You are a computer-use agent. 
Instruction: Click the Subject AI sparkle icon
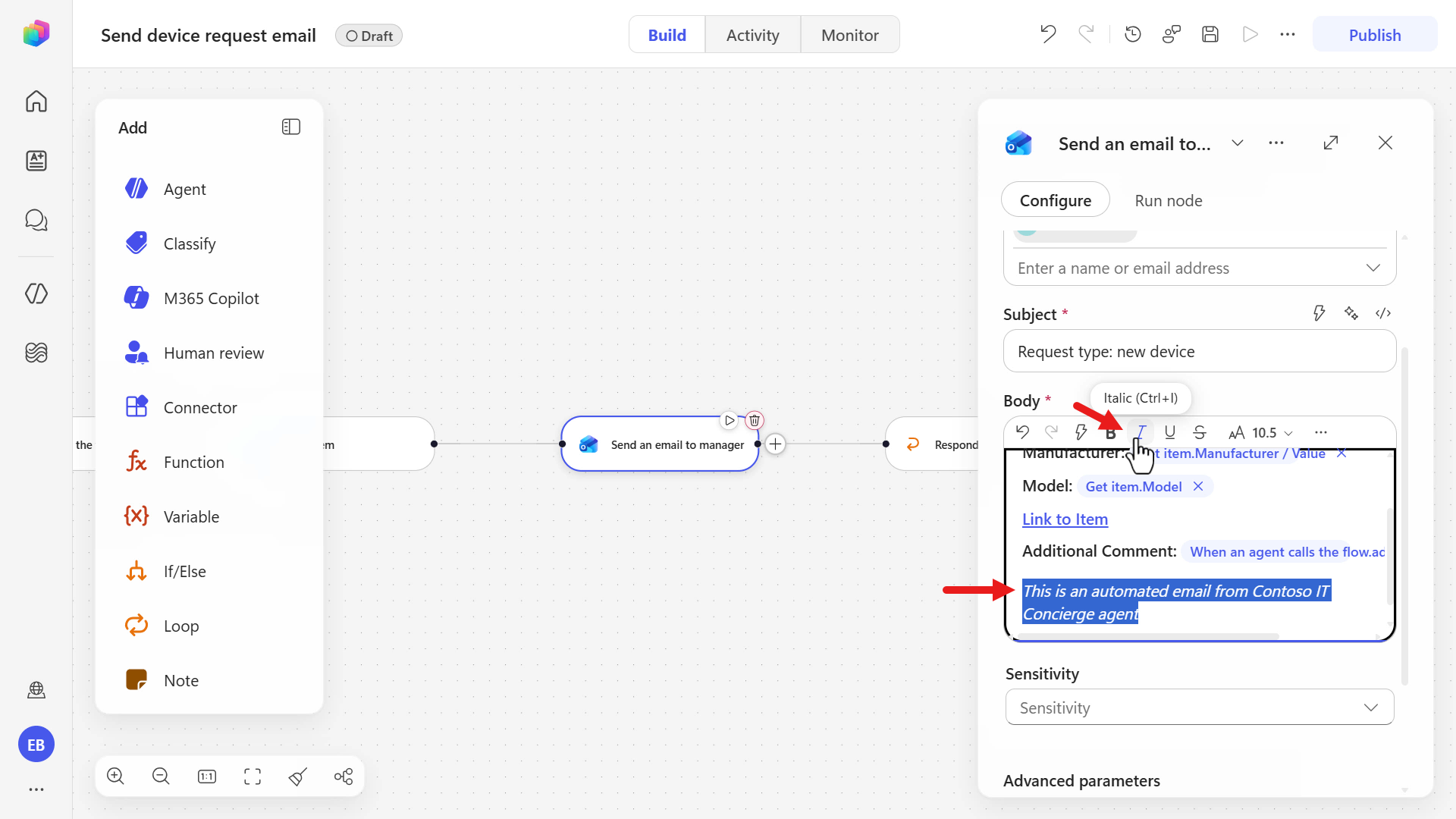point(1351,313)
